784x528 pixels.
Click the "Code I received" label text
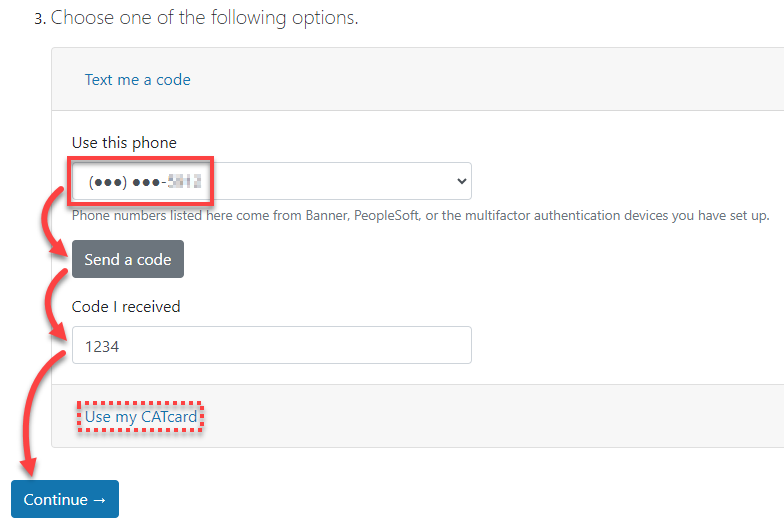(x=126, y=307)
